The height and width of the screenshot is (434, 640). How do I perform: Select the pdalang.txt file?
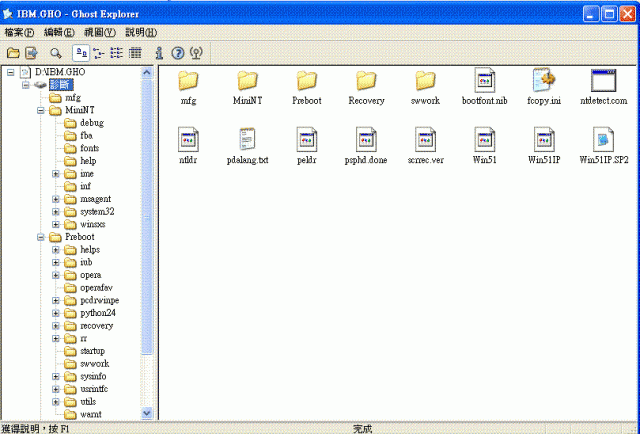click(x=247, y=146)
